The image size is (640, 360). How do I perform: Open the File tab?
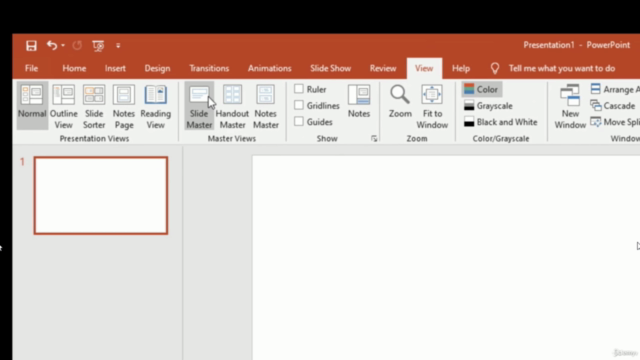pyautogui.click(x=31, y=69)
